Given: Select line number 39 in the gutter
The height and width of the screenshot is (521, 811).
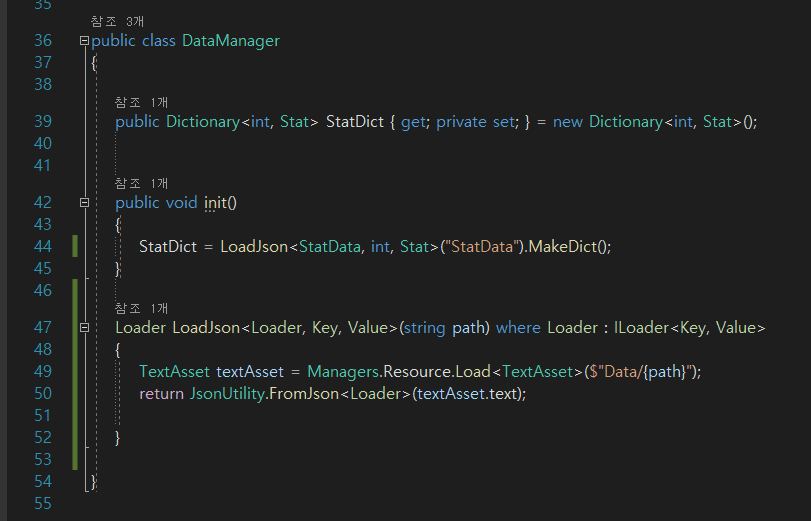Looking at the screenshot, I should point(42,122).
